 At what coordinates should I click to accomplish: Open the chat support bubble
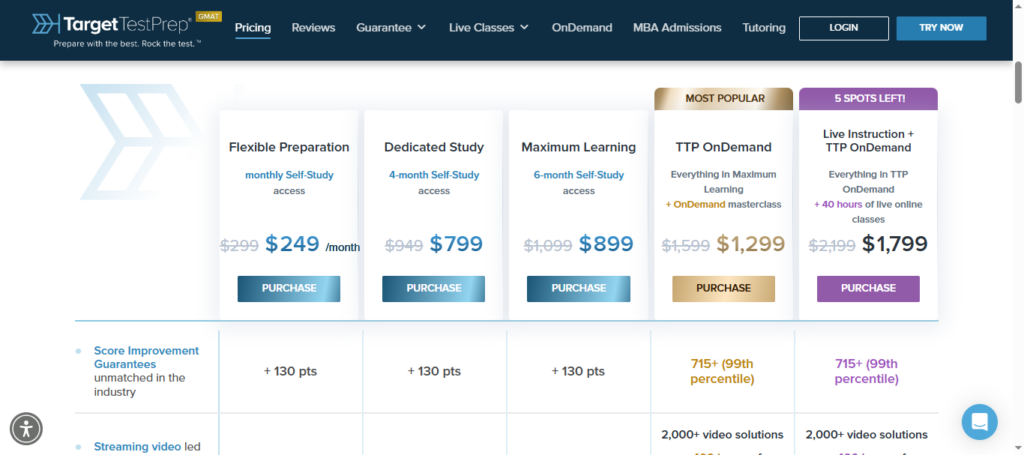point(979,421)
